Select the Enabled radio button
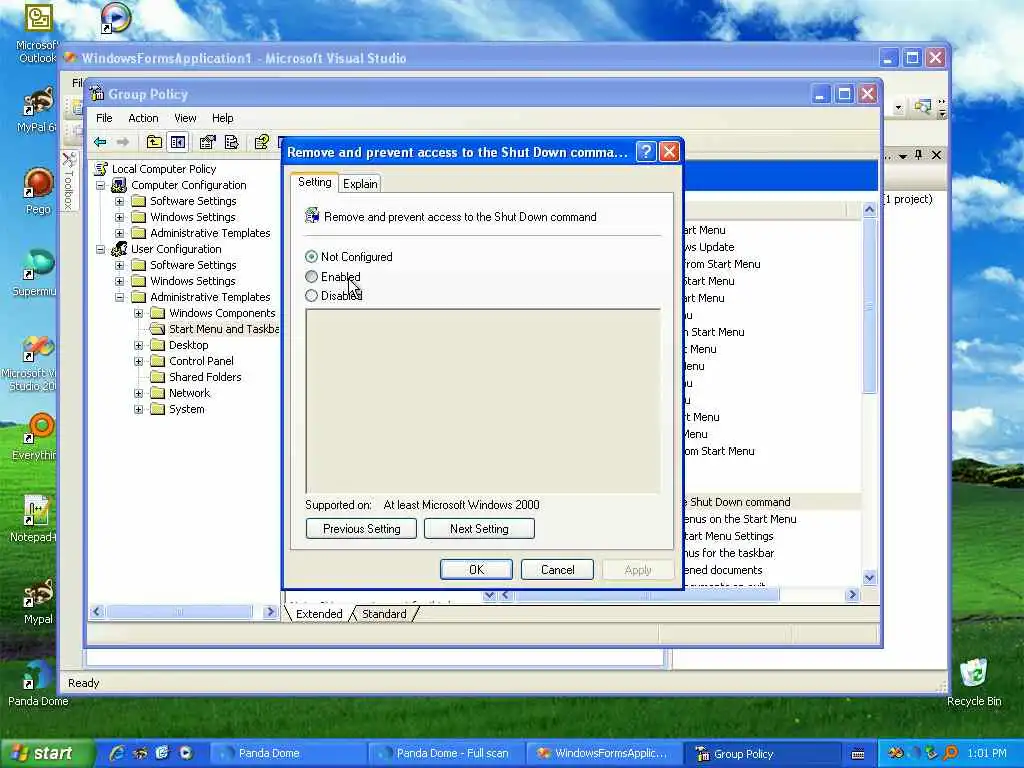 pyautogui.click(x=312, y=277)
